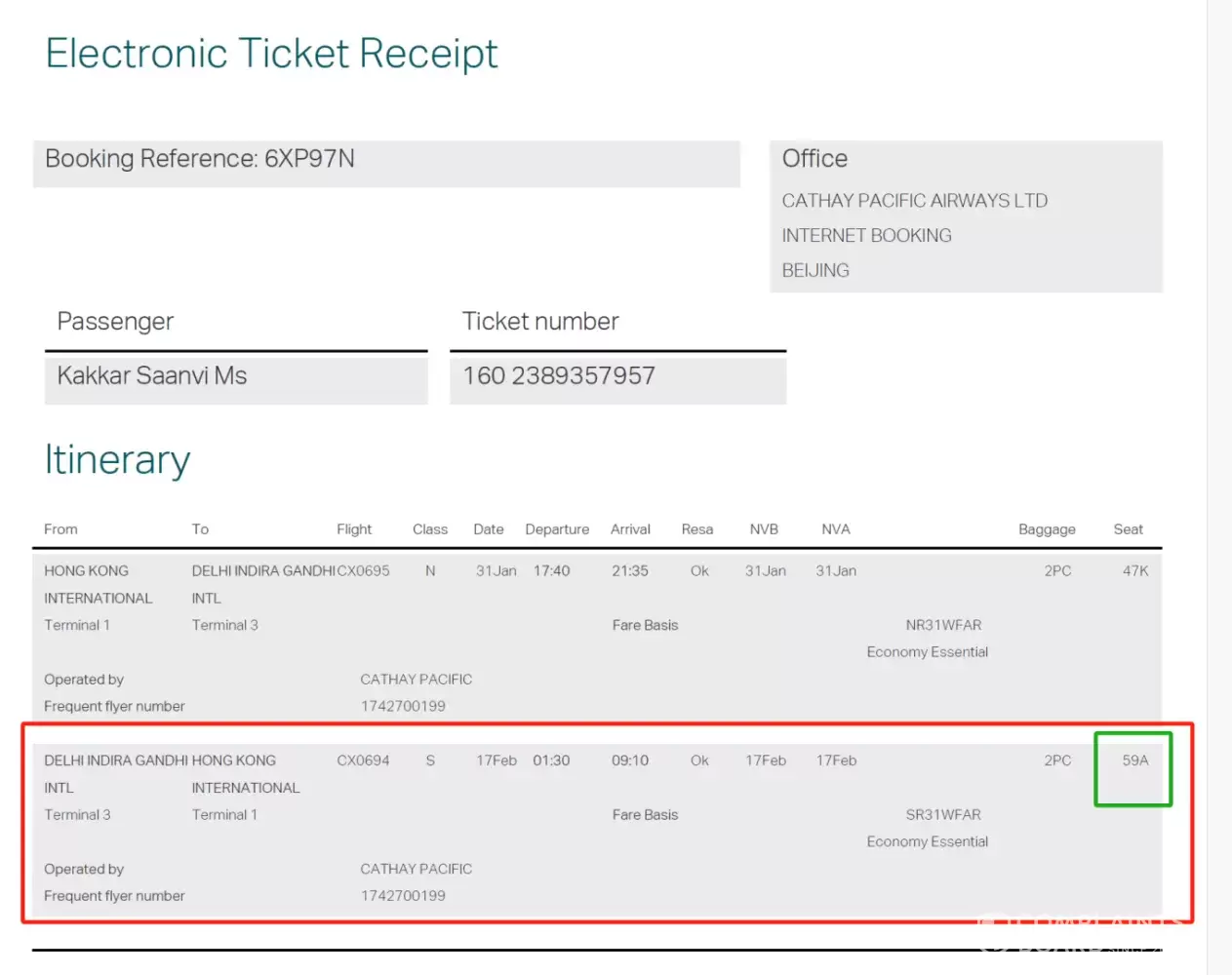Click arrival time 09:10
The width and height of the screenshot is (1232, 975).
(x=630, y=760)
